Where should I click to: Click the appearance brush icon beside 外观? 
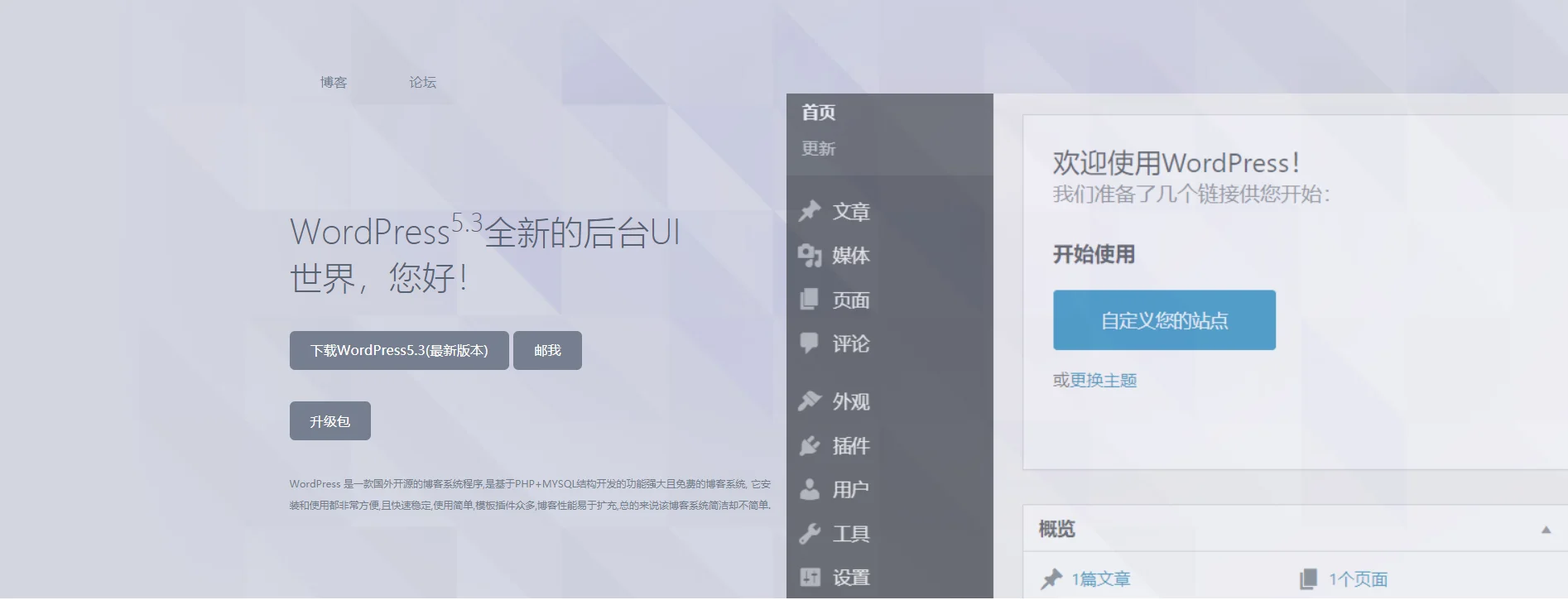click(810, 401)
